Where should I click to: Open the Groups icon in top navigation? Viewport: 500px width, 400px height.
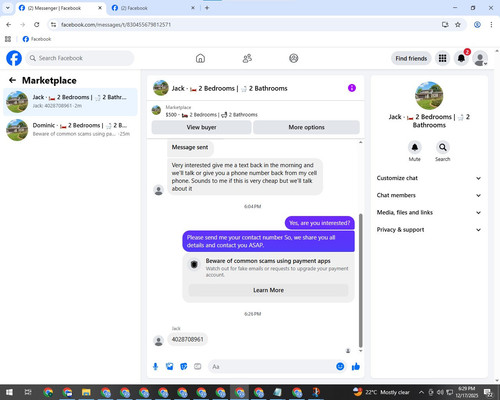pyautogui.click(x=294, y=58)
